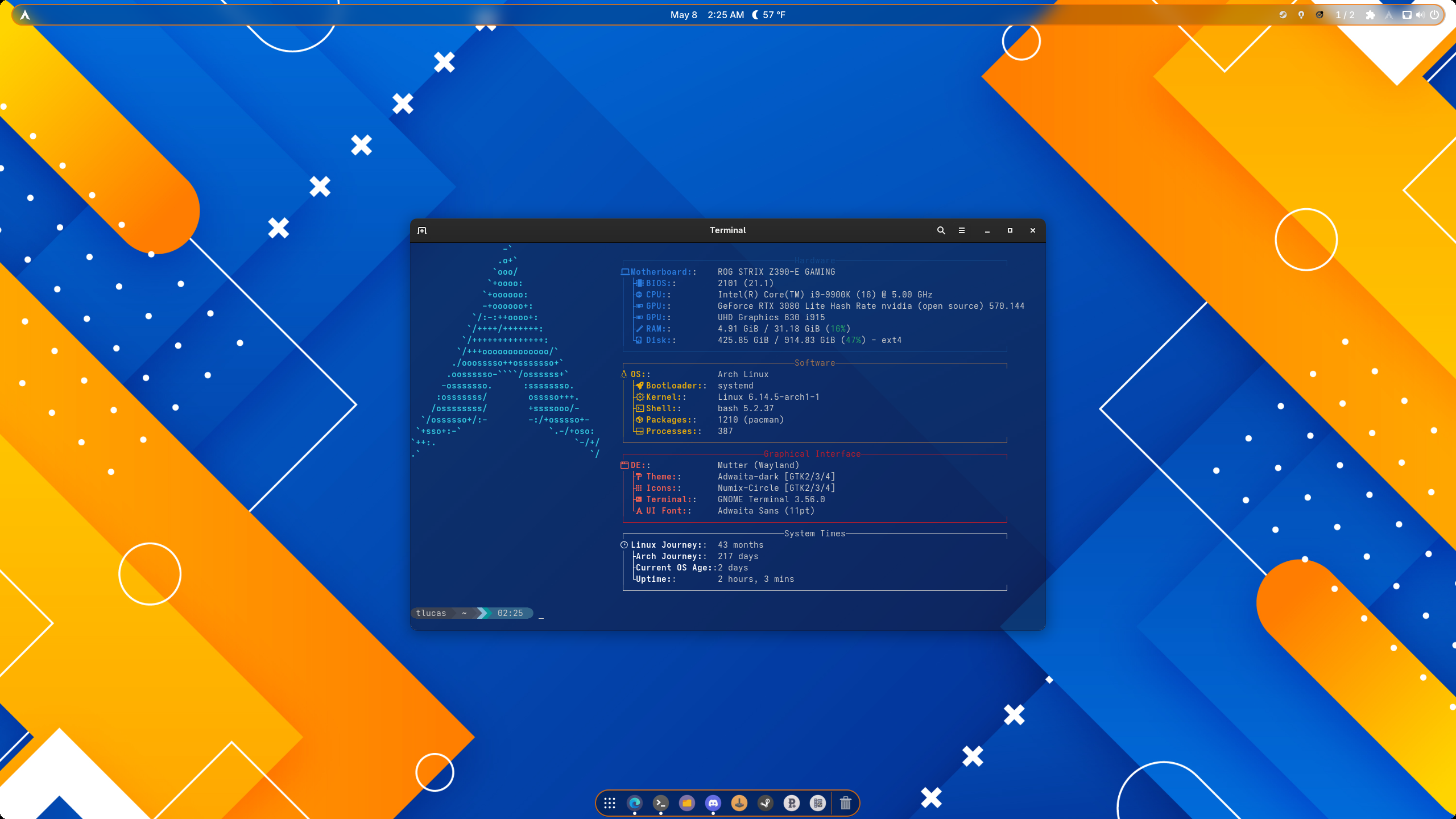This screenshot has width=1456, height=819.
Task: Open the joystick games app in dock
Action: pyautogui.click(x=739, y=803)
